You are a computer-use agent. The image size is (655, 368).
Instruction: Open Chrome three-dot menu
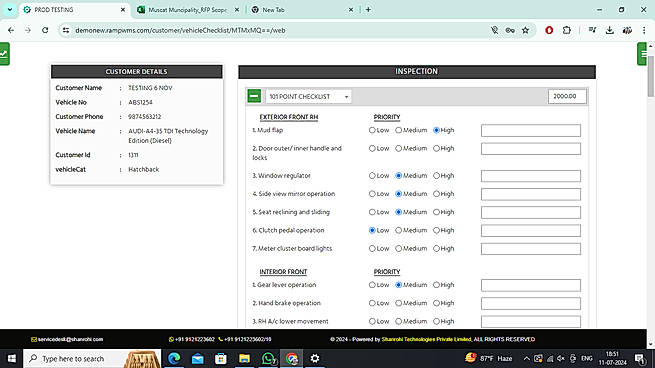coord(644,30)
